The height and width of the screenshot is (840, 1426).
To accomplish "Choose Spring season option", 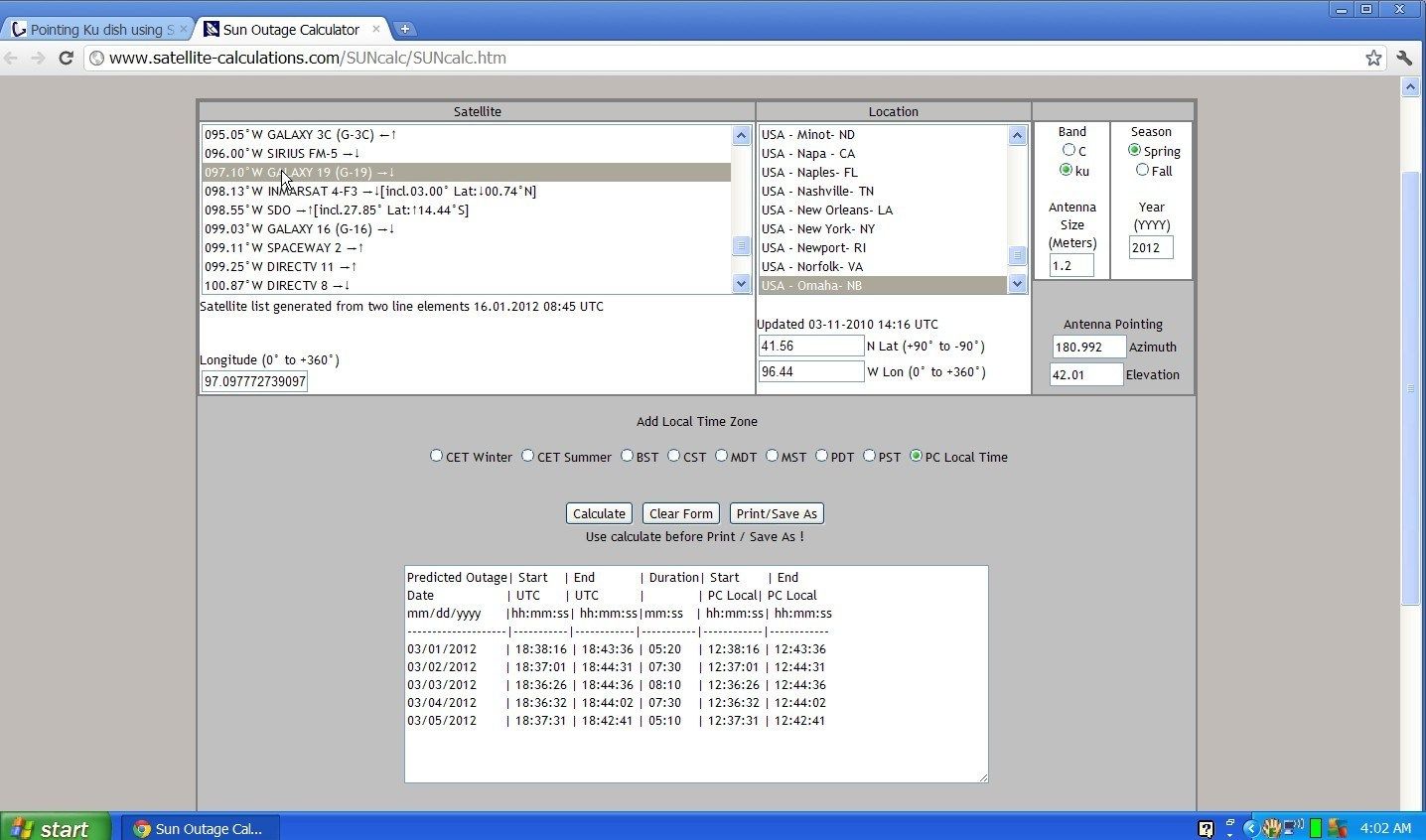I will [1134, 150].
